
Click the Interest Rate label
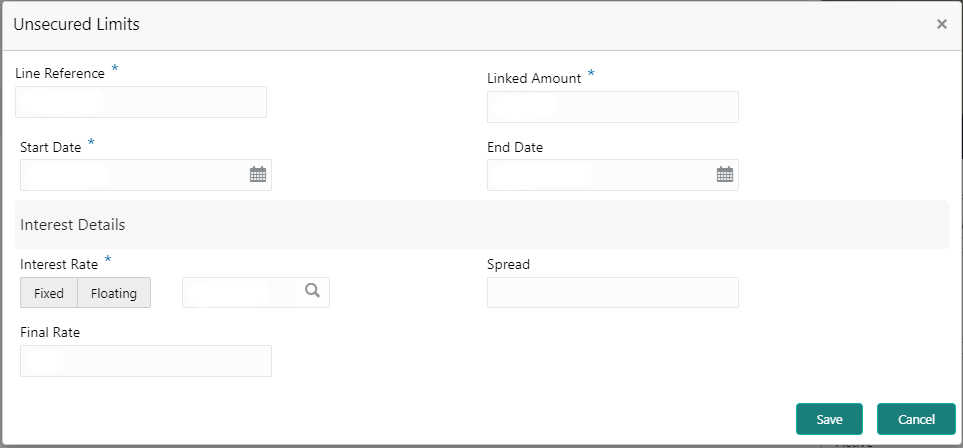tap(59, 265)
